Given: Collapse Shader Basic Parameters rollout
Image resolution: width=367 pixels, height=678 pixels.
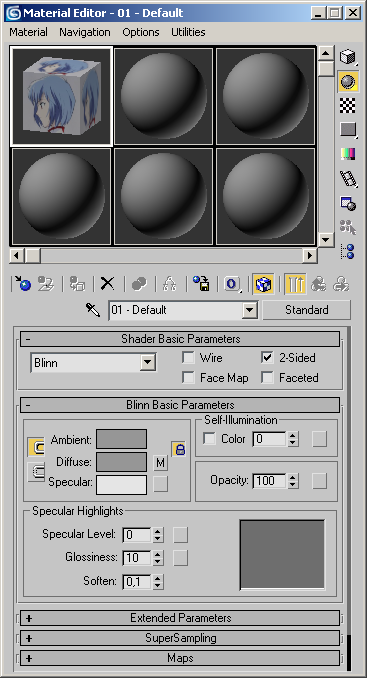Looking at the screenshot, I should tap(180, 339).
